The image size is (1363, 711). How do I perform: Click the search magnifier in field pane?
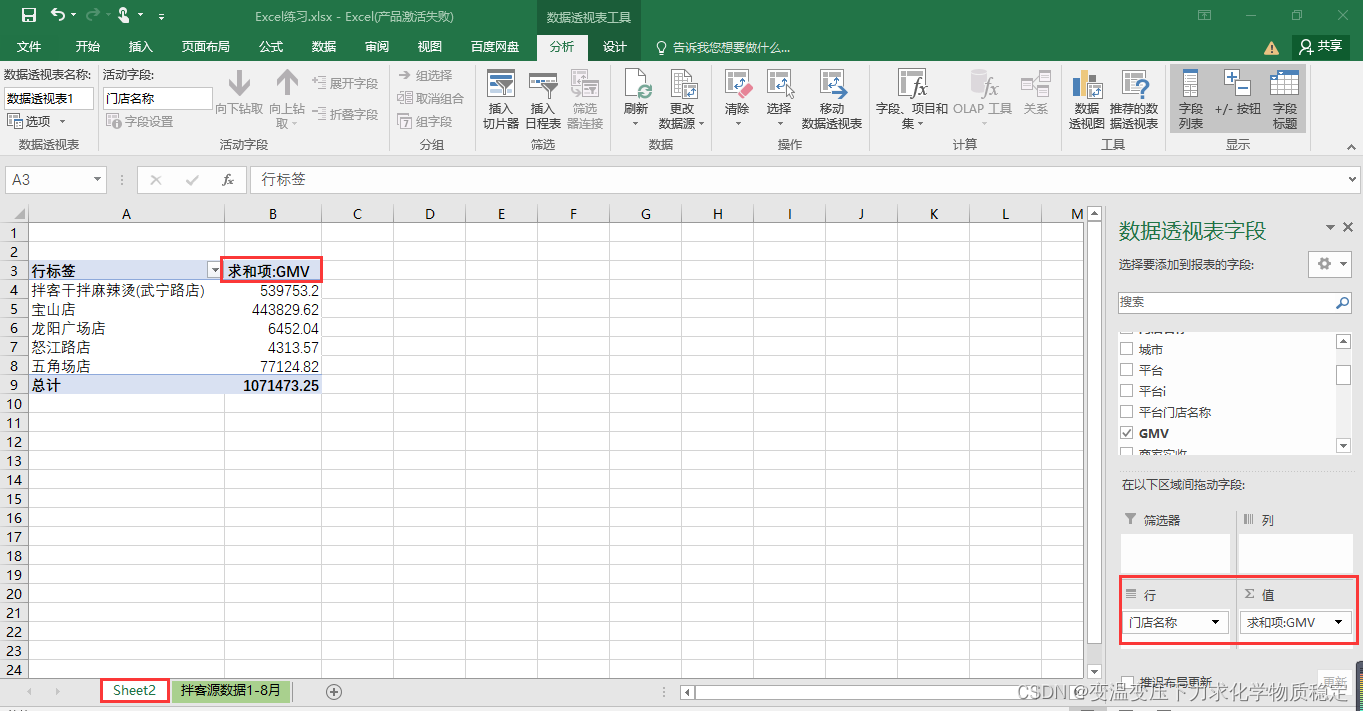1342,302
